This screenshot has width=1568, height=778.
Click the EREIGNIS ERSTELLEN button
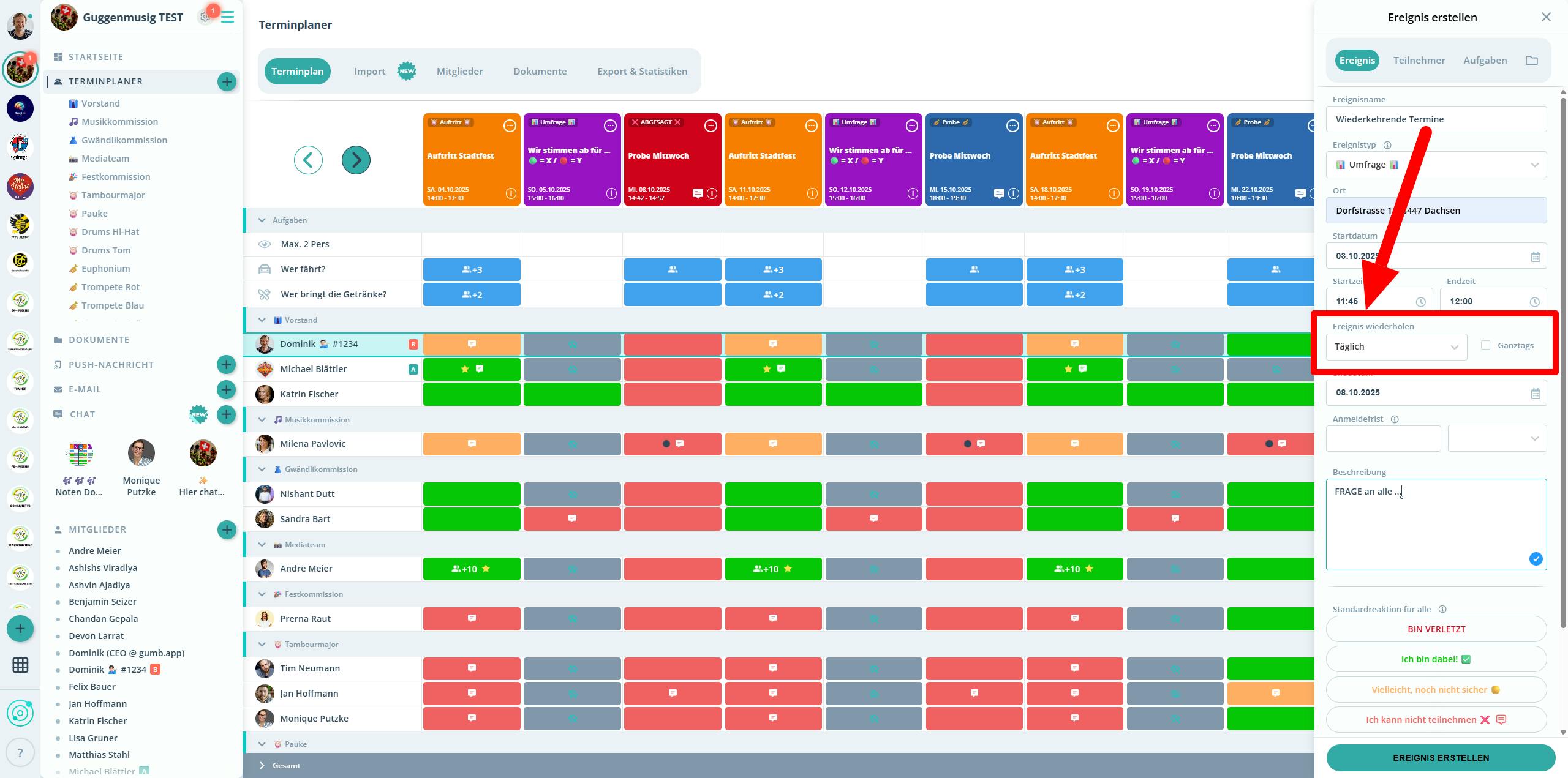[1441, 758]
